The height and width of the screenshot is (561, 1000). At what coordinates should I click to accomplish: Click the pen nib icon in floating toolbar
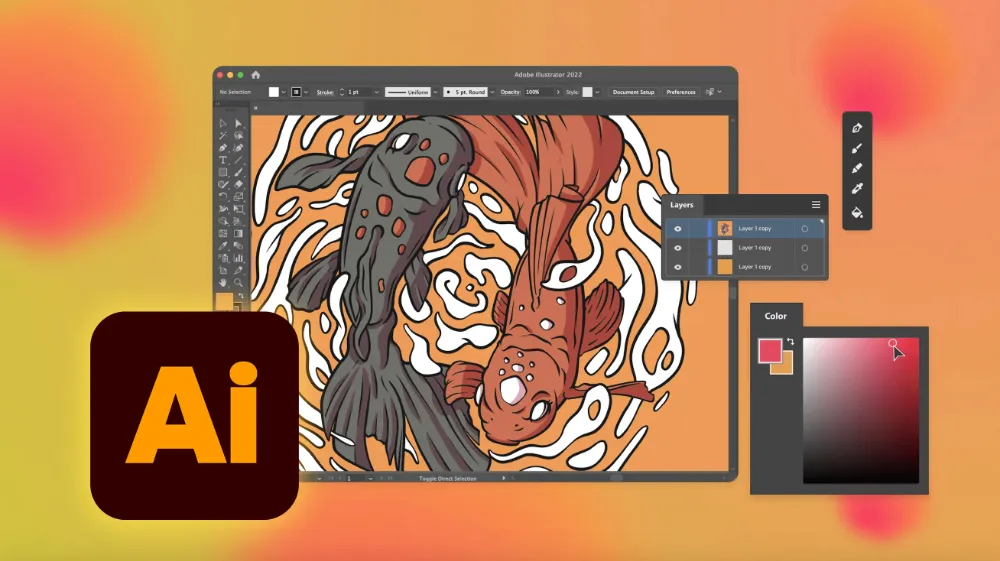(857, 128)
